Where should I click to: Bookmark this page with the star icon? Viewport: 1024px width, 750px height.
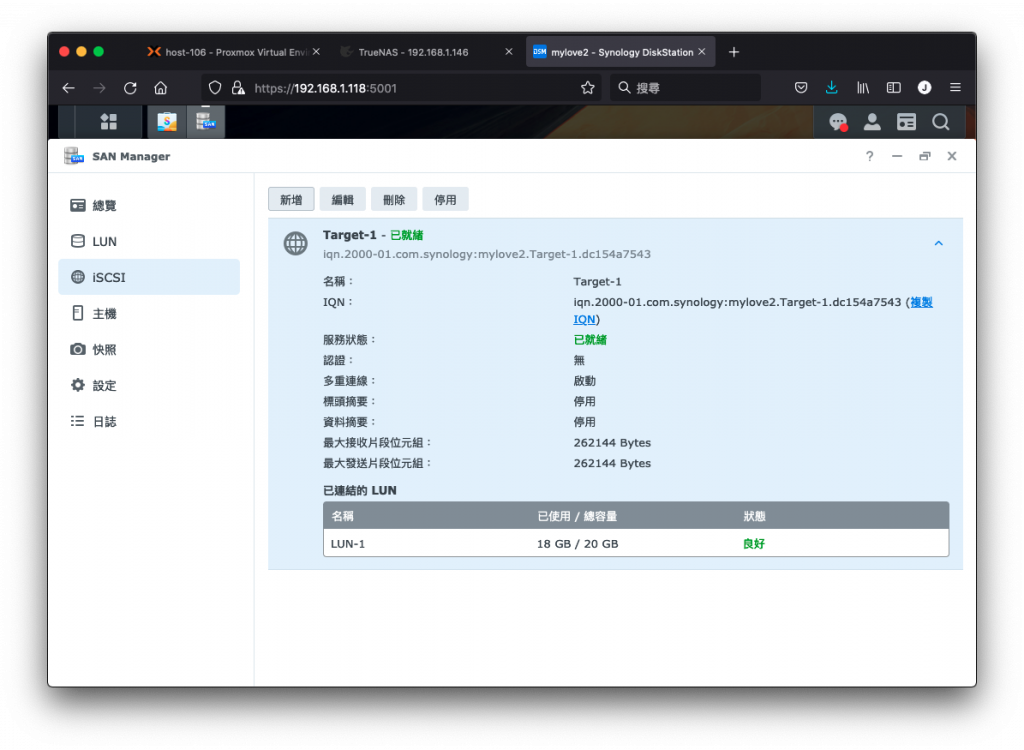coord(588,88)
